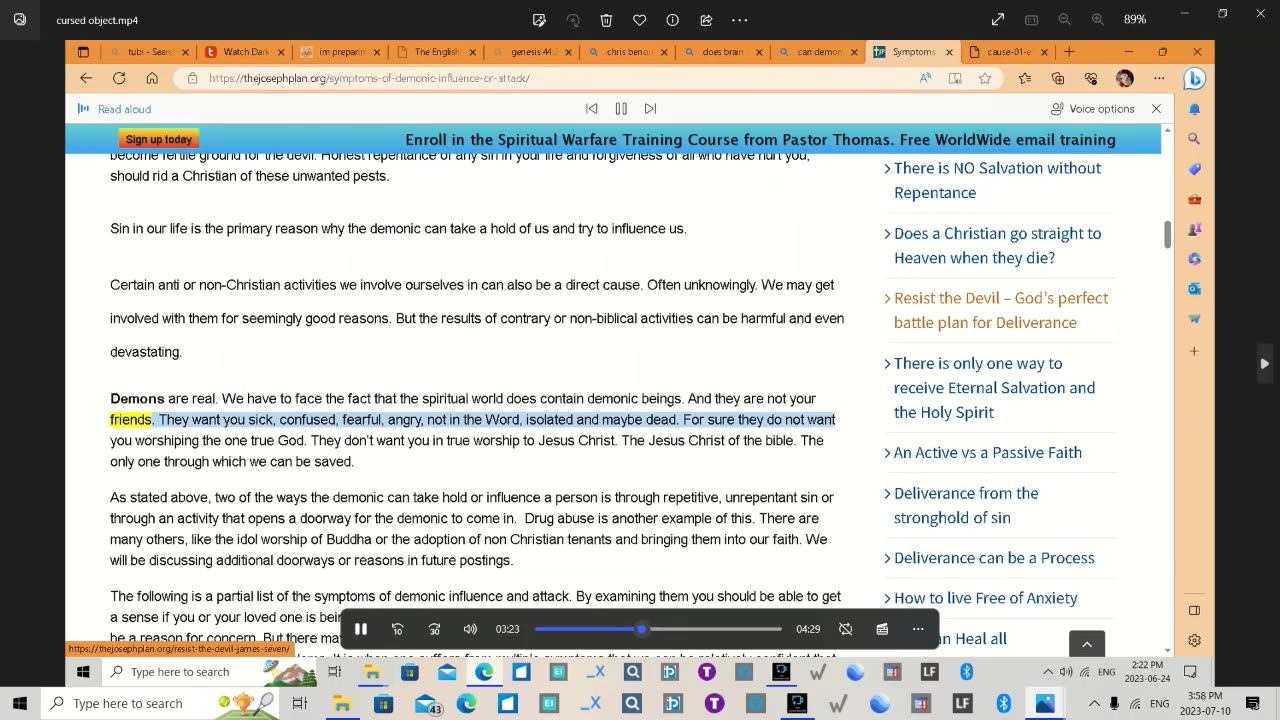Screen dimensions: 1280x720
Task: Open Edge sidebar shopping tag icon
Action: tap(1194, 169)
